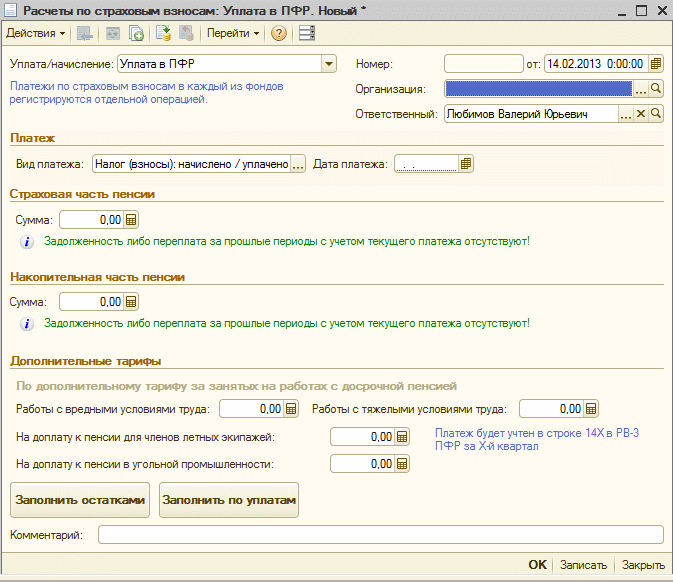Click the copy document toolbar icon
673x582 pixels.
click(x=136, y=33)
